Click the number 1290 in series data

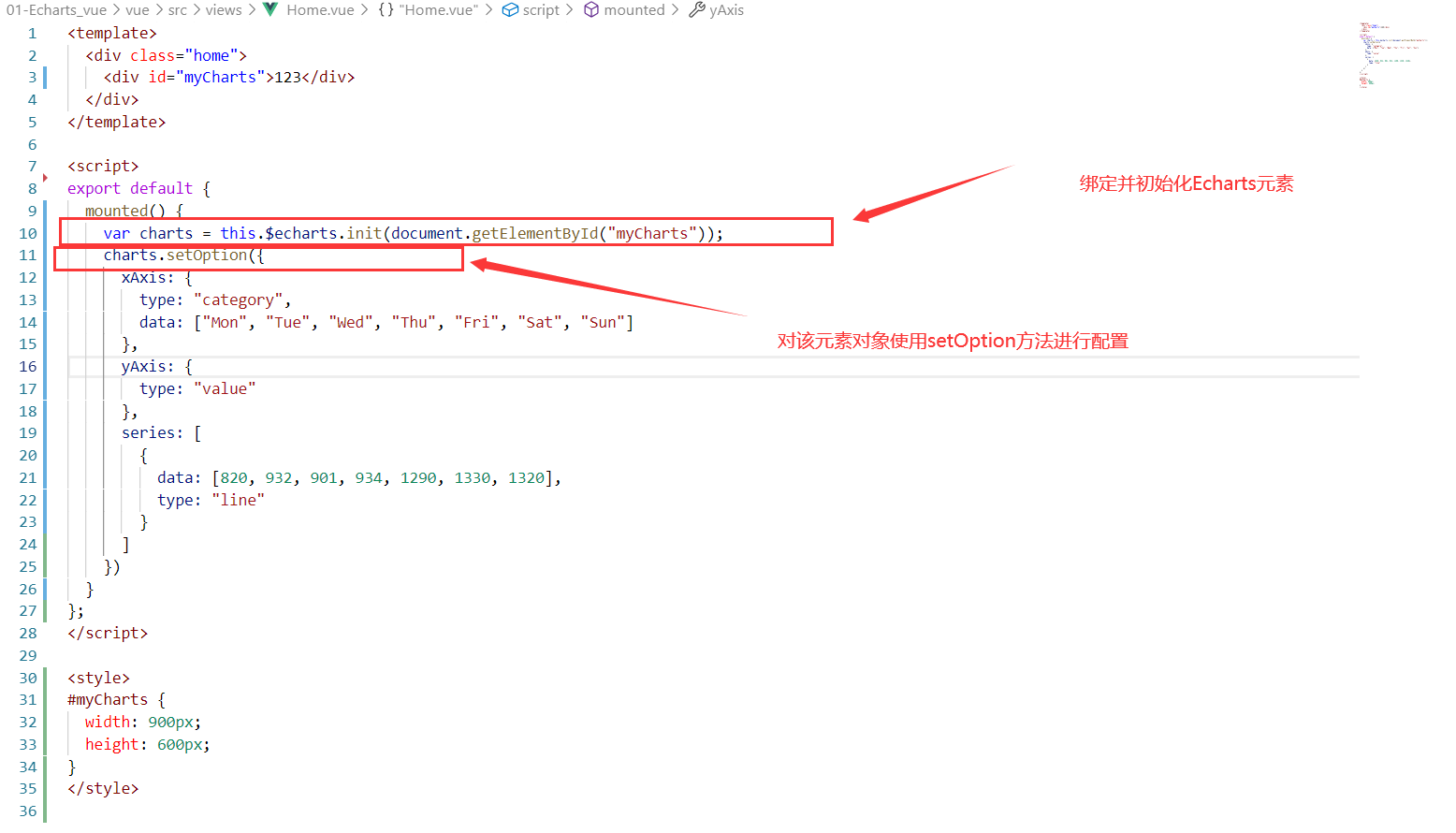pos(418,478)
